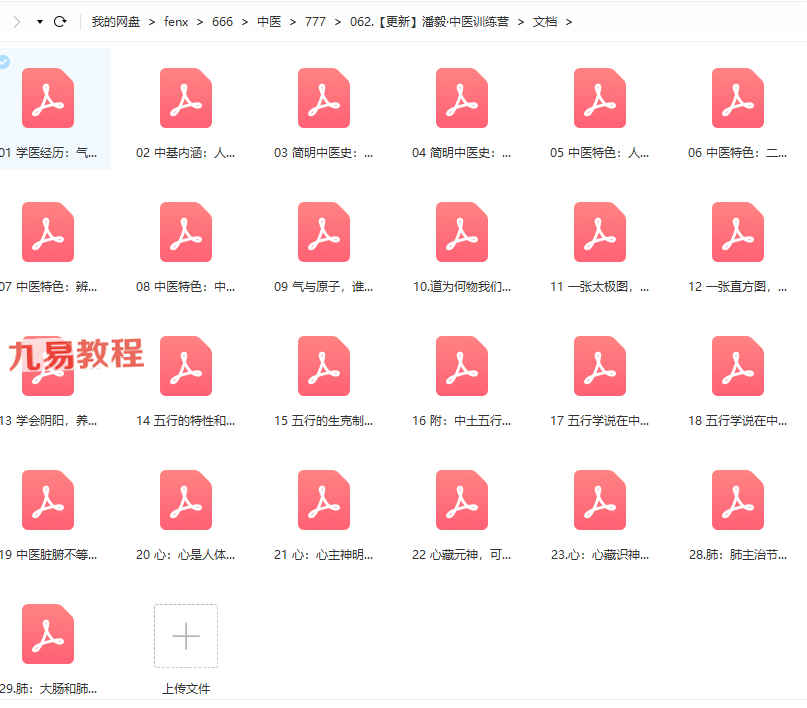This screenshot has height=708, width=807.
Task: Open PDF icon for 16 附：中土五行
Action: (x=462, y=366)
